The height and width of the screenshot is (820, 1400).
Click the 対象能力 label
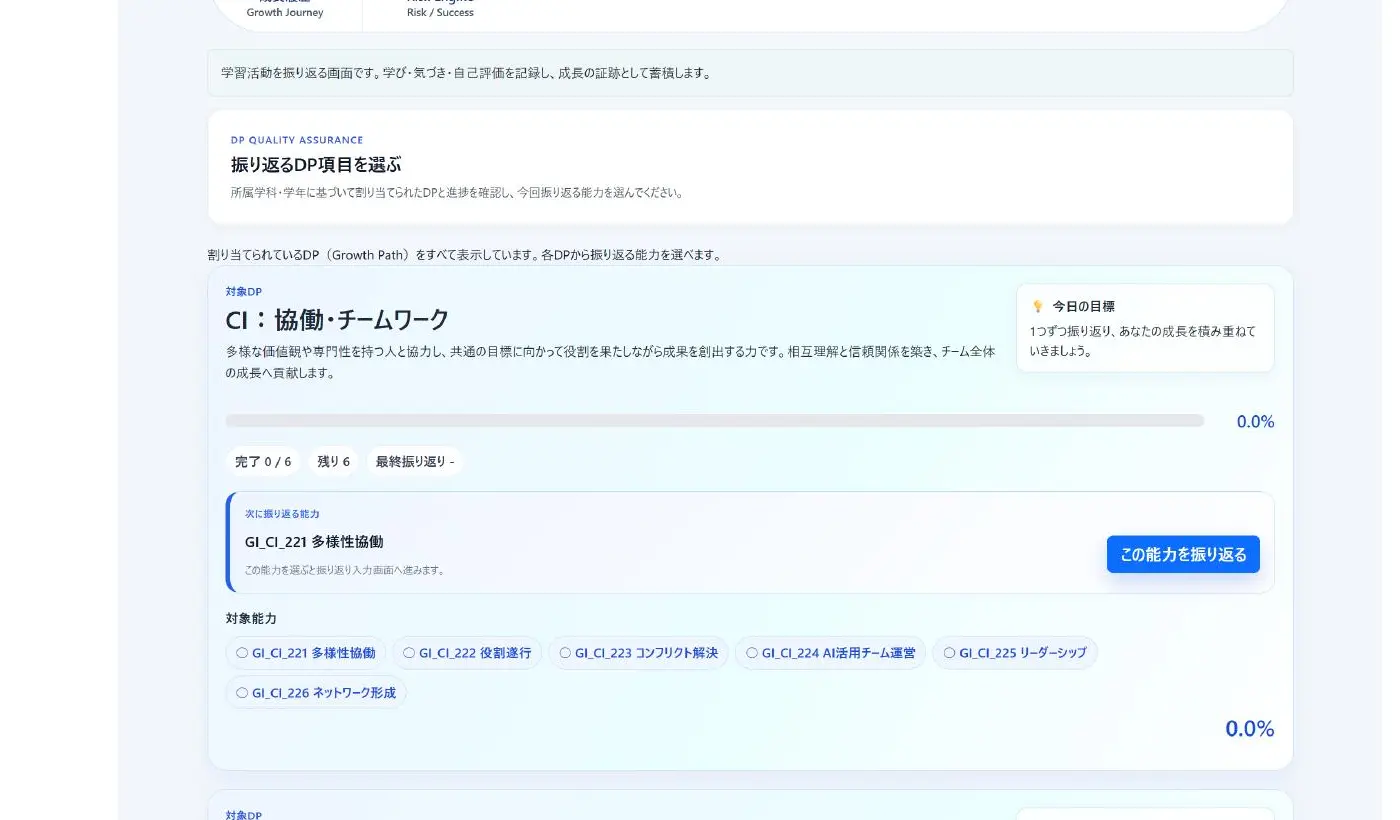(x=251, y=619)
